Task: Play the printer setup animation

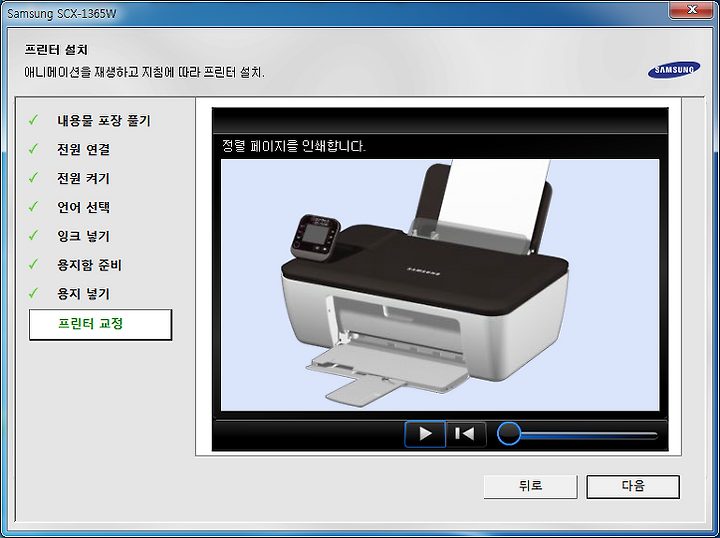Action: pos(425,434)
